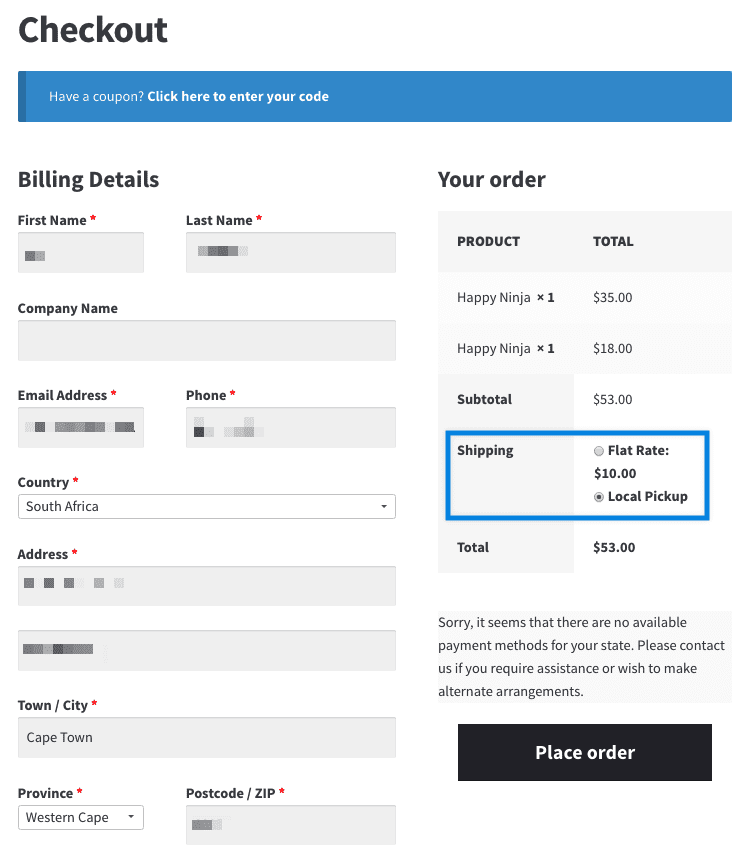Select the Town / City field
Screen dimensions: 750x868
[206, 737]
